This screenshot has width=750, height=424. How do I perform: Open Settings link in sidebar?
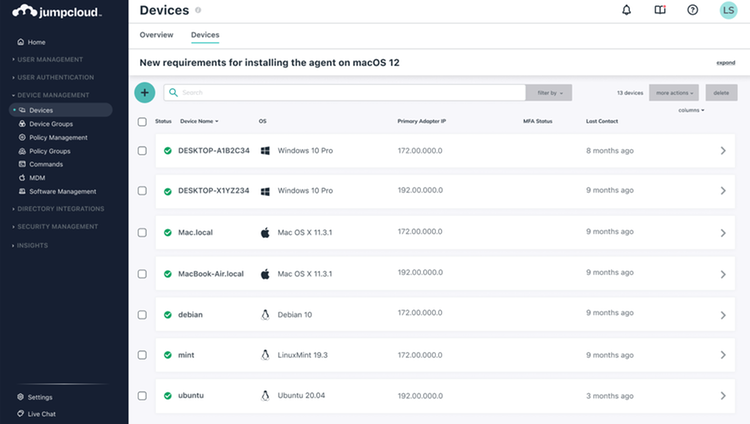40,397
